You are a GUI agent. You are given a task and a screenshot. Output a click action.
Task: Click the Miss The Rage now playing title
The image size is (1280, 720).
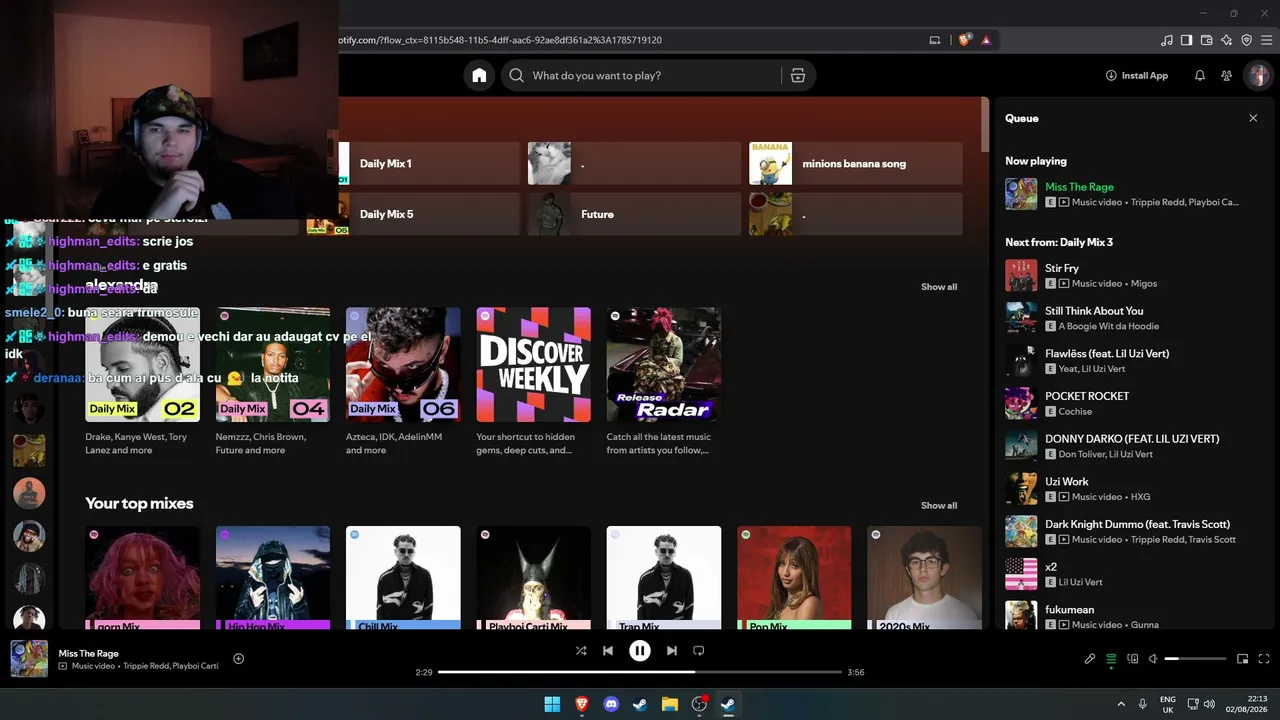[1079, 187]
